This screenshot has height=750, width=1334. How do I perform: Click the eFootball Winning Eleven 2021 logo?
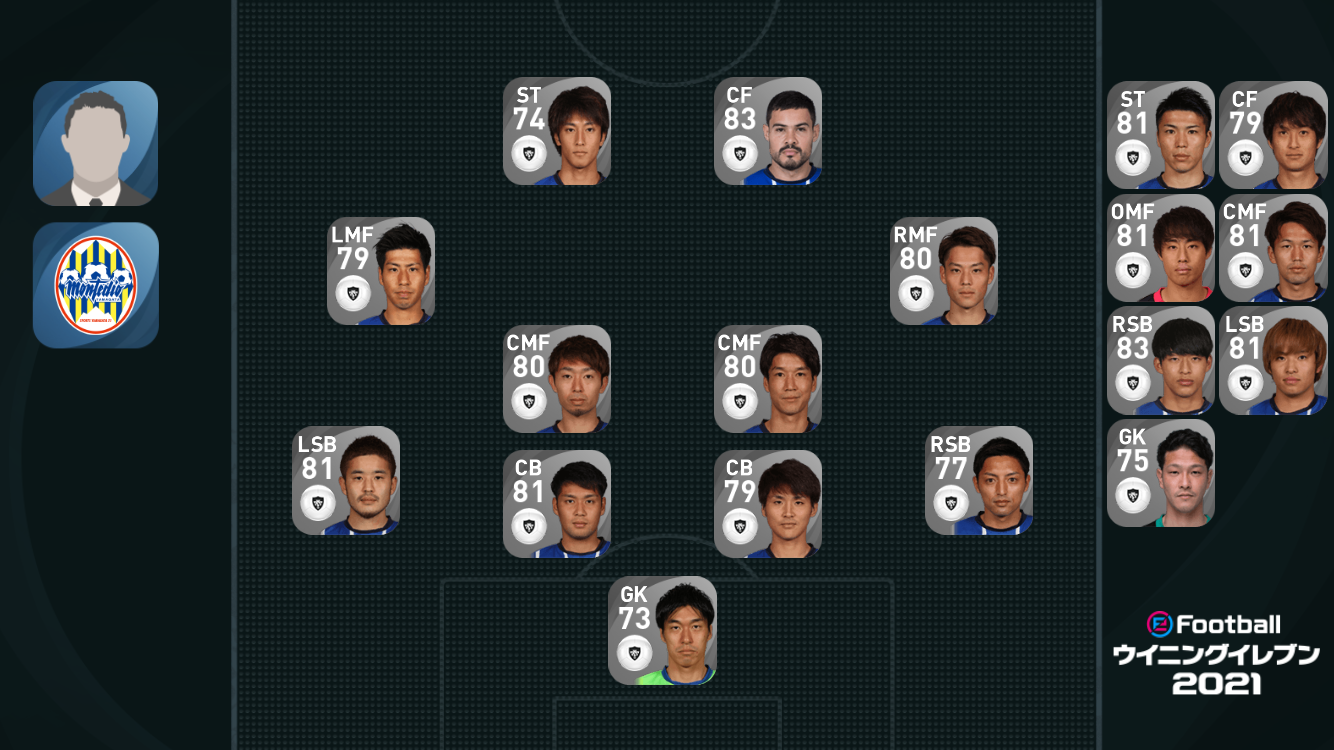(1216, 654)
